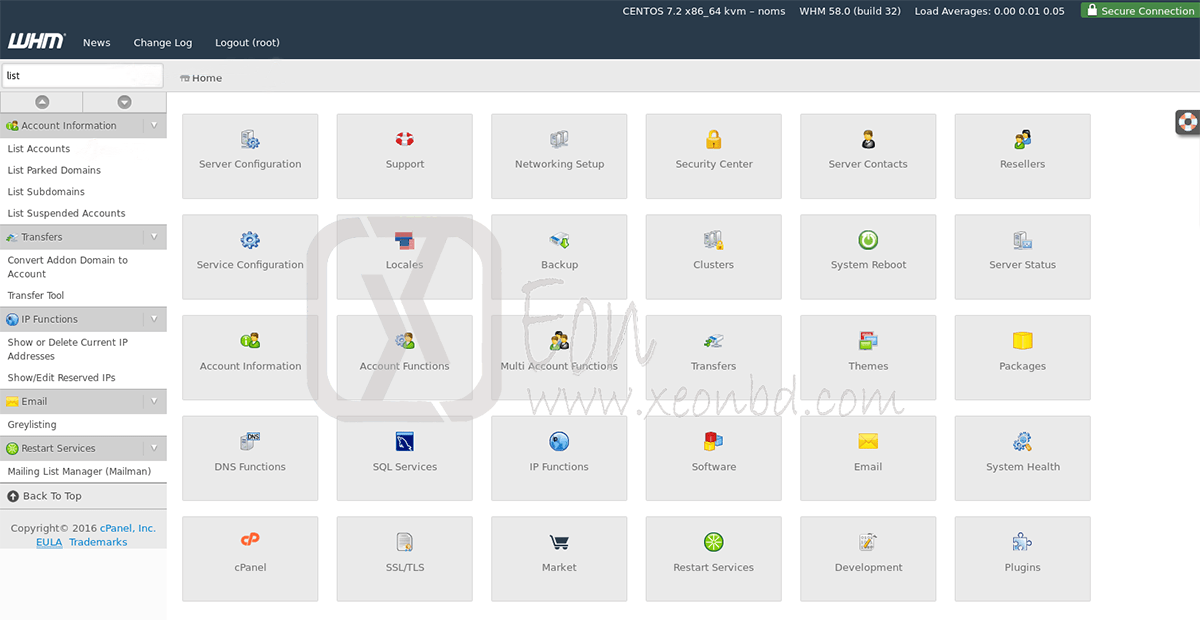The height and width of the screenshot is (620, 1200).
Task: Open the Change Log menu item
Action: tap(162, 43)
